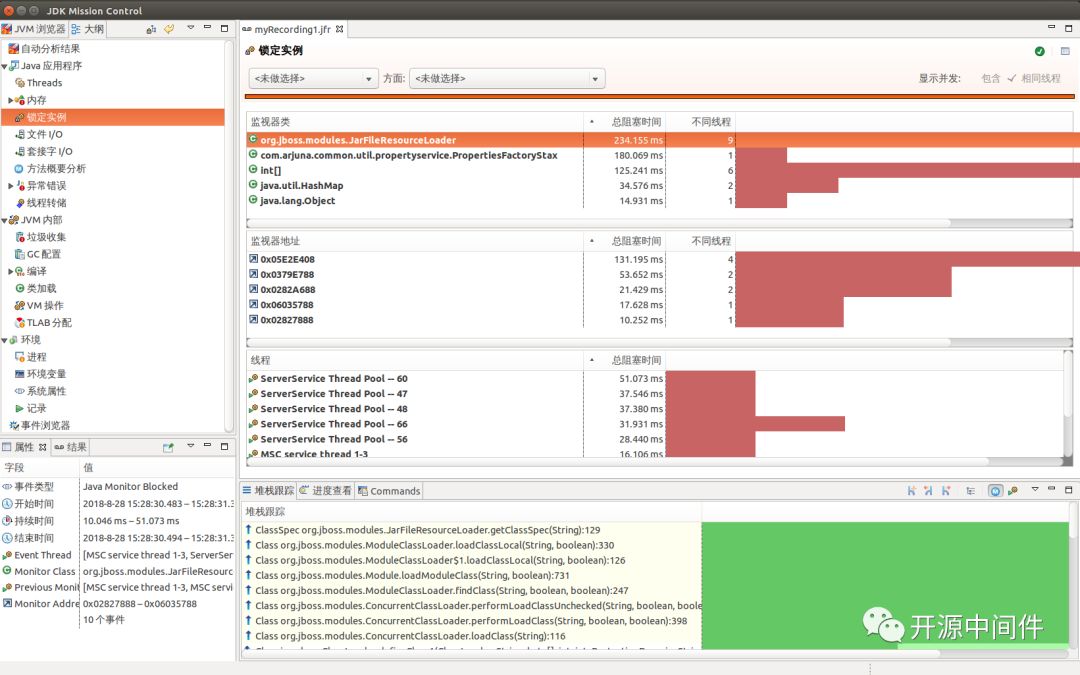Click first frame-group icon in stack trace toolbar

911,490
